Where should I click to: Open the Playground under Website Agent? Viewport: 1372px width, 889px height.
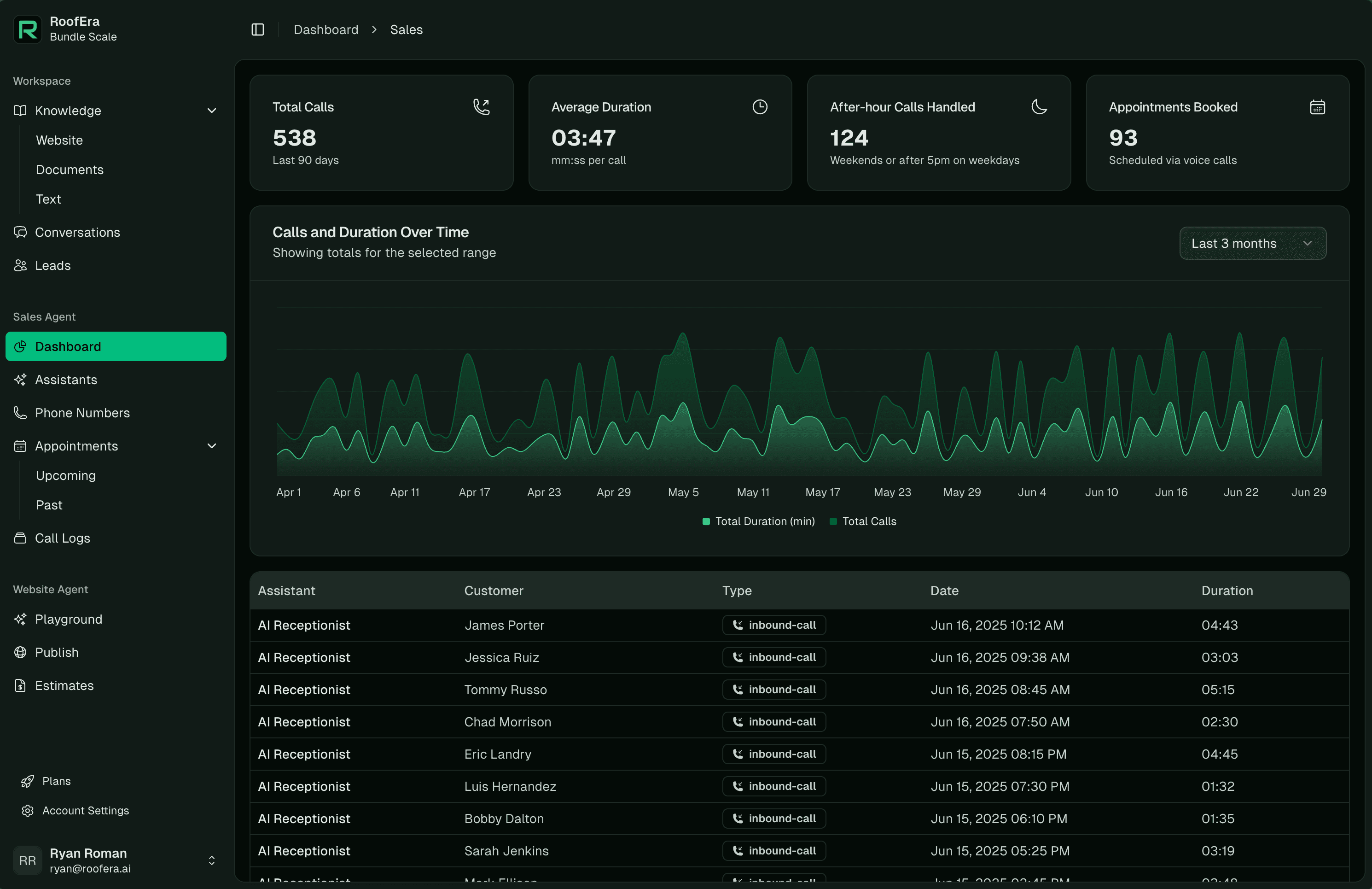point(69,619)
